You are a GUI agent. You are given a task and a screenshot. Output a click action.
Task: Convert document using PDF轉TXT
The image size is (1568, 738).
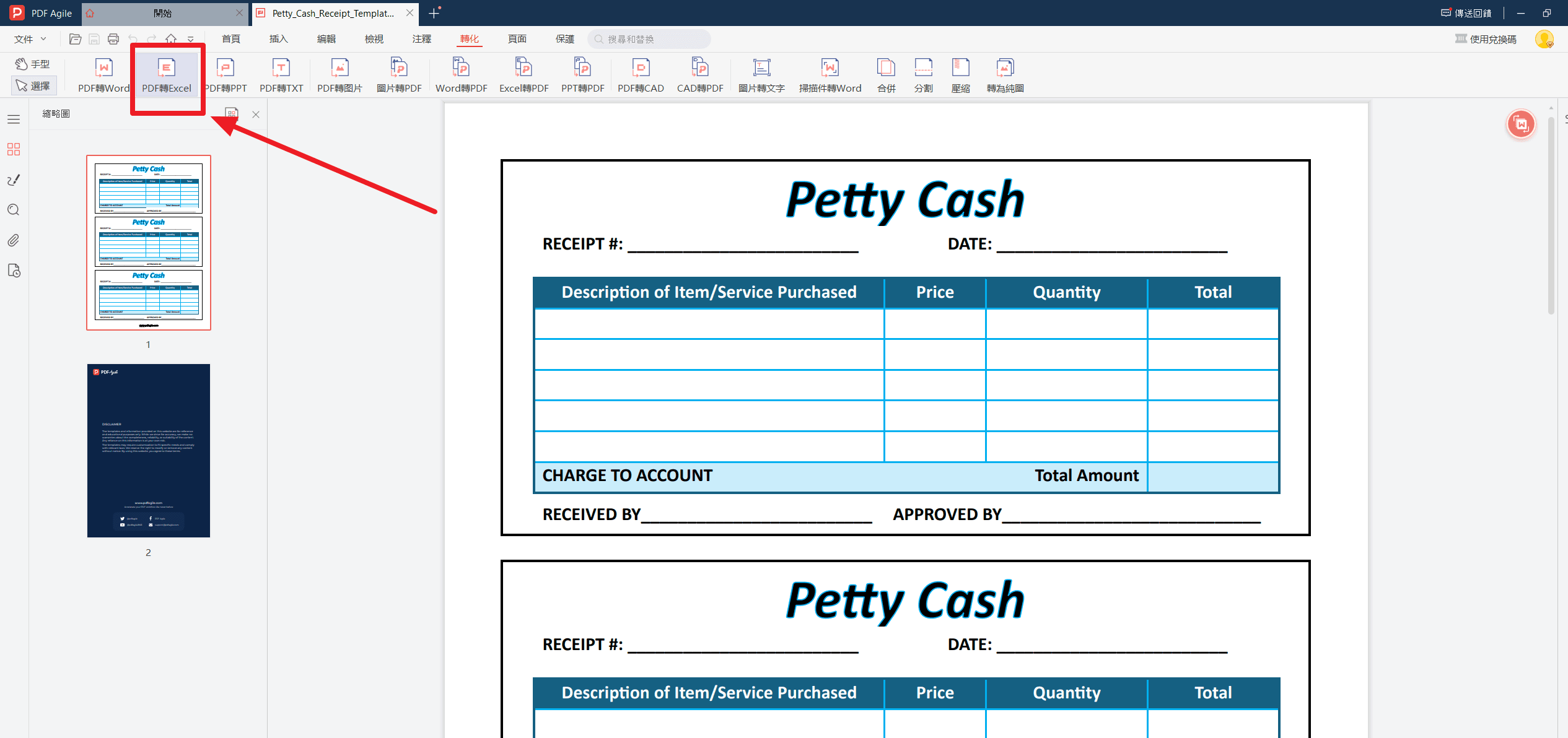click(281, 76)
